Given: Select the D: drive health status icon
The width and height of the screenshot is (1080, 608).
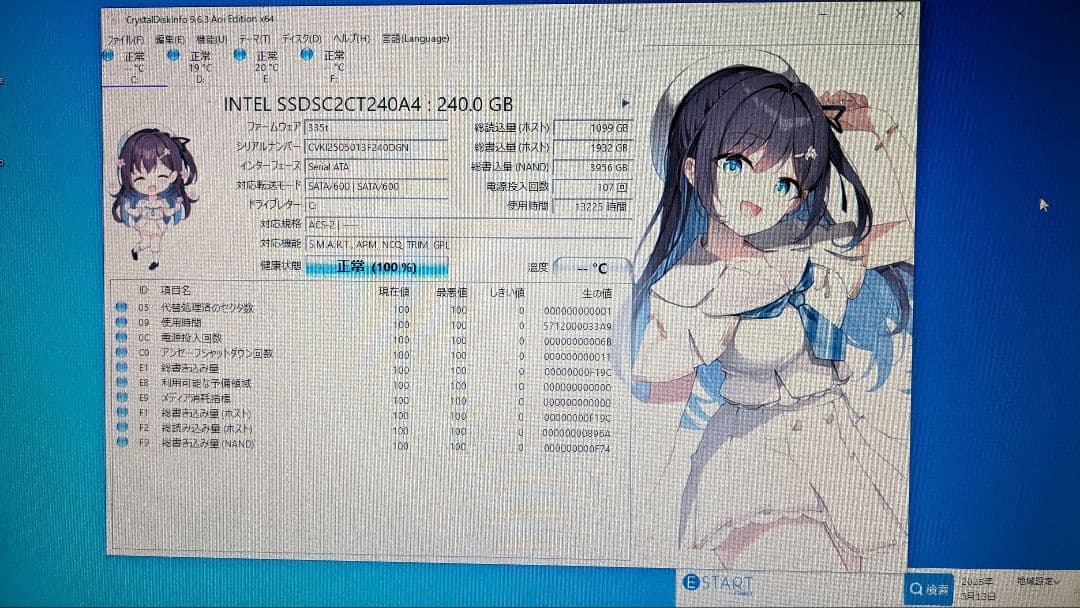Looking at the screenshot, I should 172,56.
